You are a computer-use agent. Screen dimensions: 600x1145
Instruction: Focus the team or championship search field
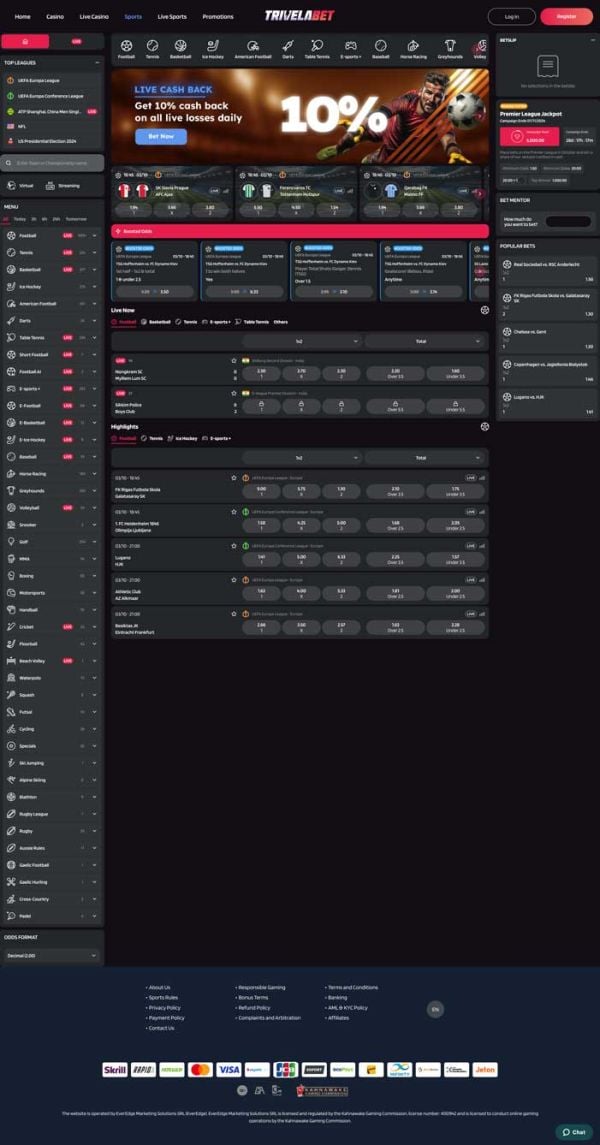[x=53, y=163]
